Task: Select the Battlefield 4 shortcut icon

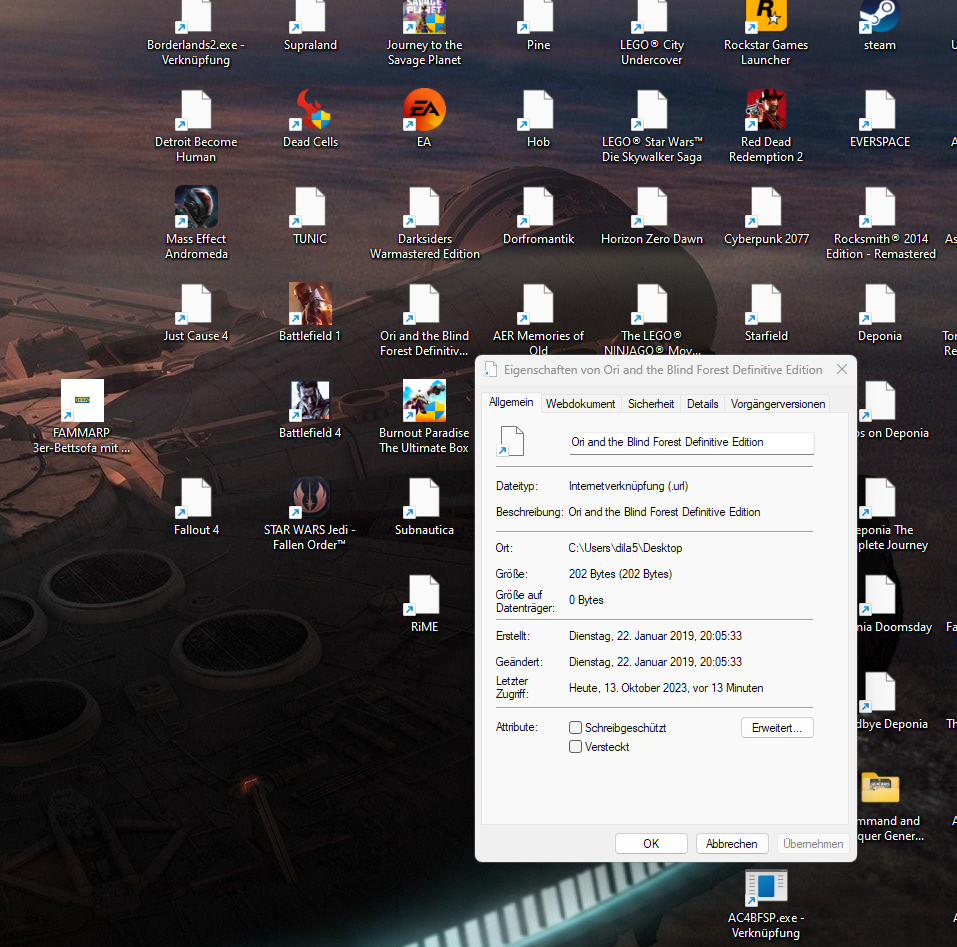Action: pos(310,401)
